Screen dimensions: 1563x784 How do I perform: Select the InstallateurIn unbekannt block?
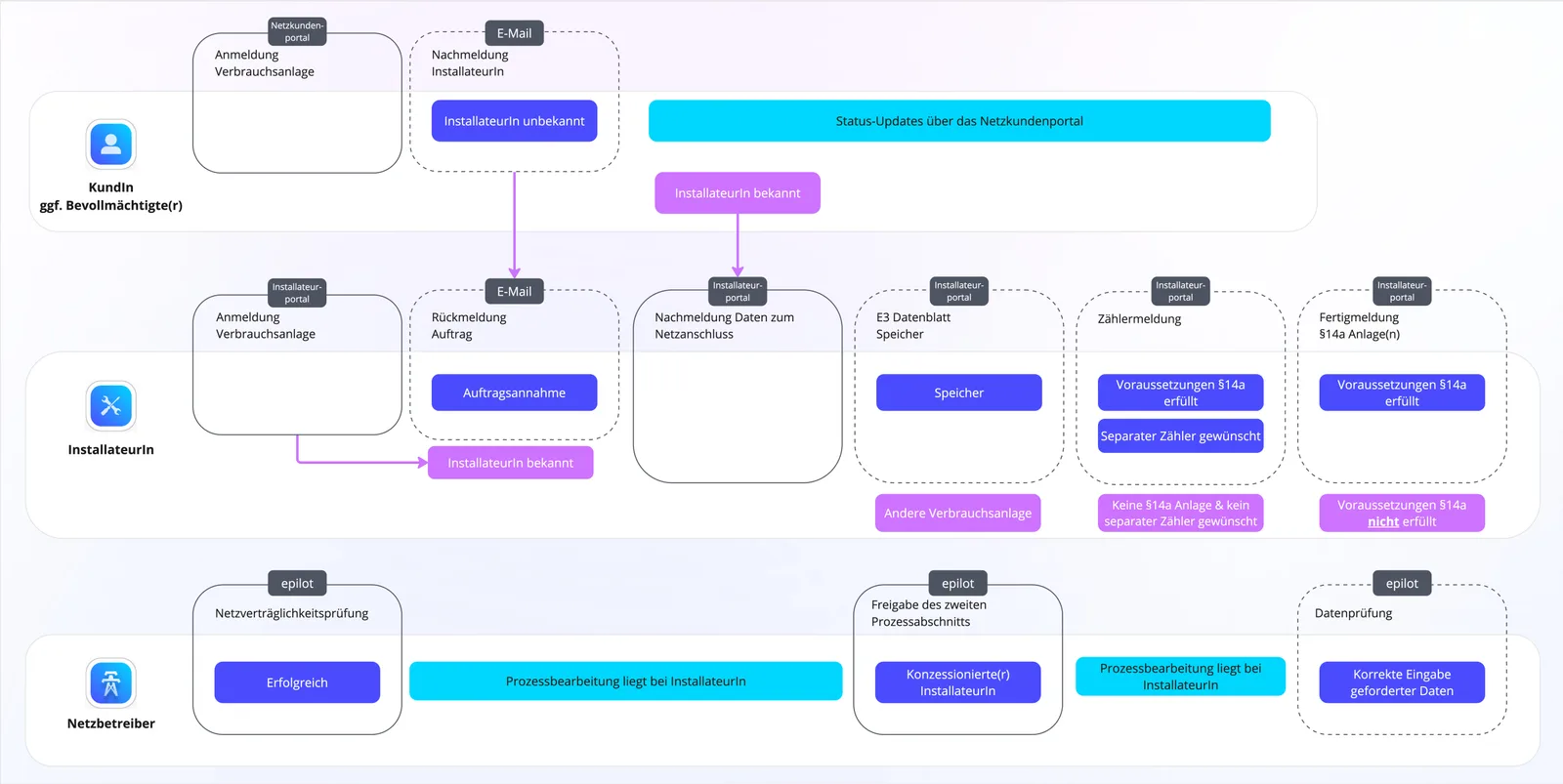click(x=514, y=121)
